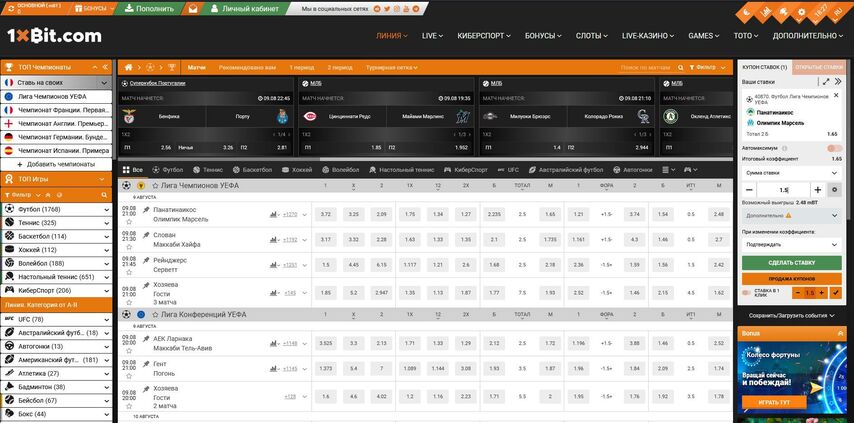This screenshot has width=854, height=423.
Task: Open the КИБЕРСПОРТ menu
Action: click(484, 36)
